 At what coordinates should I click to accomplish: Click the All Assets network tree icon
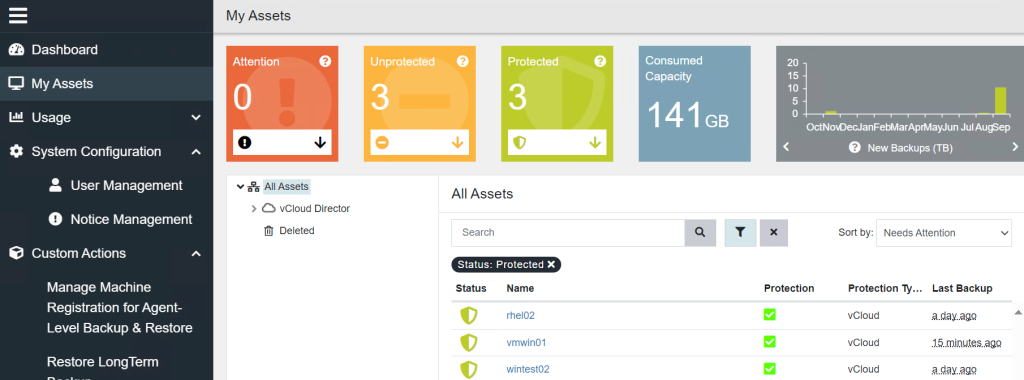254,187
